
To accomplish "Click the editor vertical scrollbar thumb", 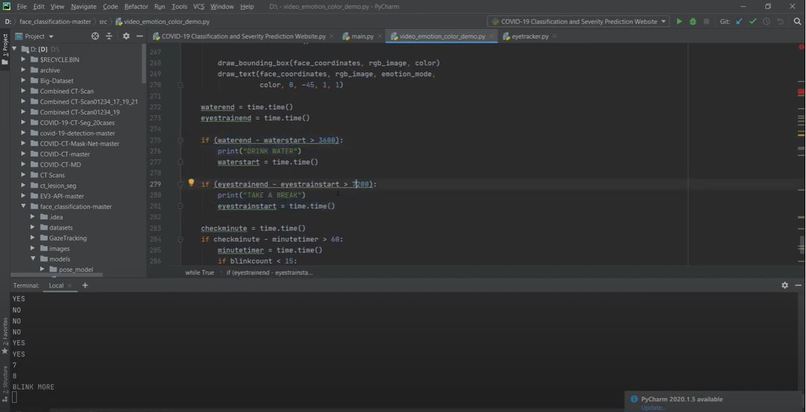I will click(x=802, y=244).
